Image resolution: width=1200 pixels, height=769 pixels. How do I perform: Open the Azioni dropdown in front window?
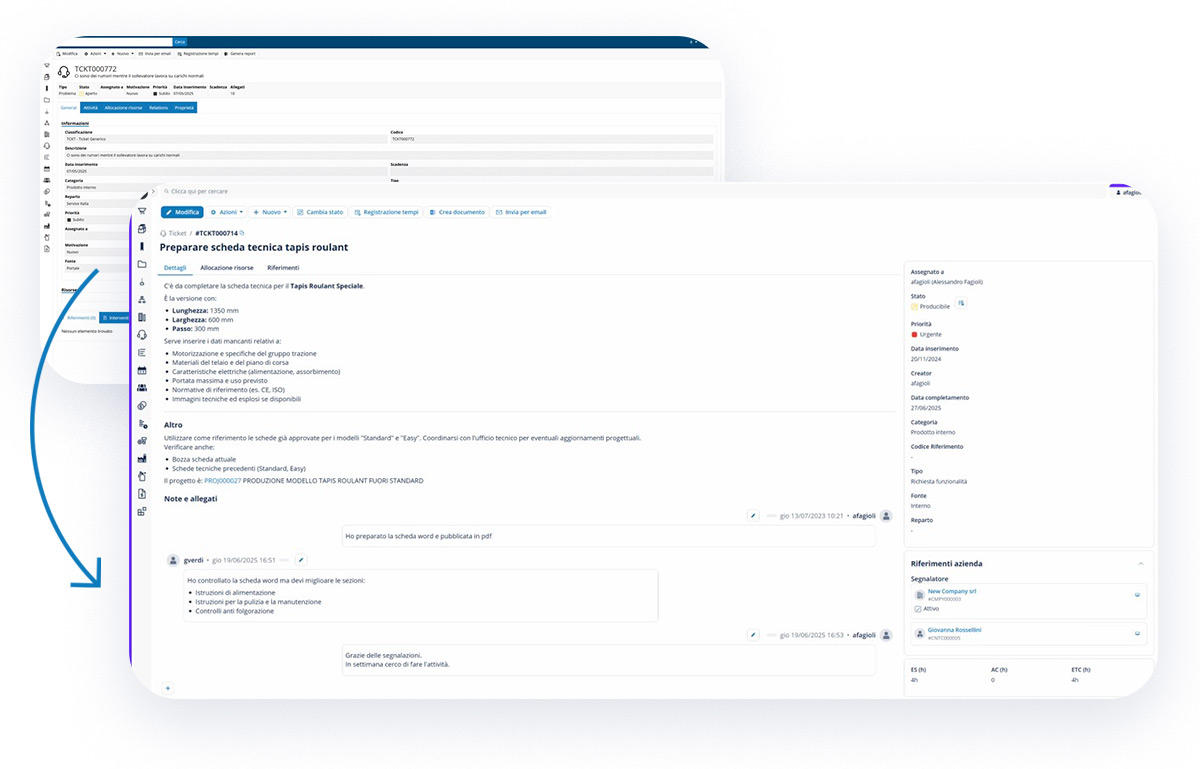227,212
